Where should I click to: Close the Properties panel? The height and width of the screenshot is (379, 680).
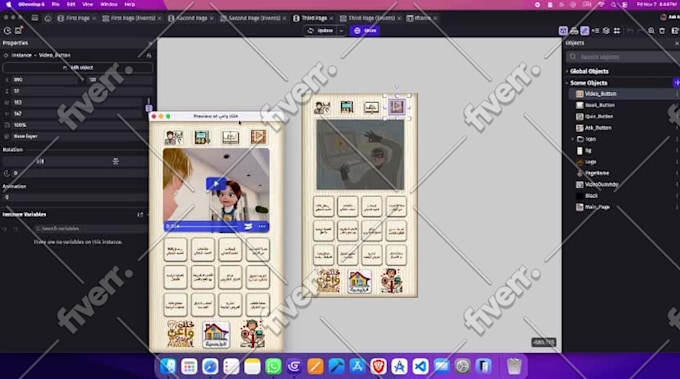click(150, 43)
